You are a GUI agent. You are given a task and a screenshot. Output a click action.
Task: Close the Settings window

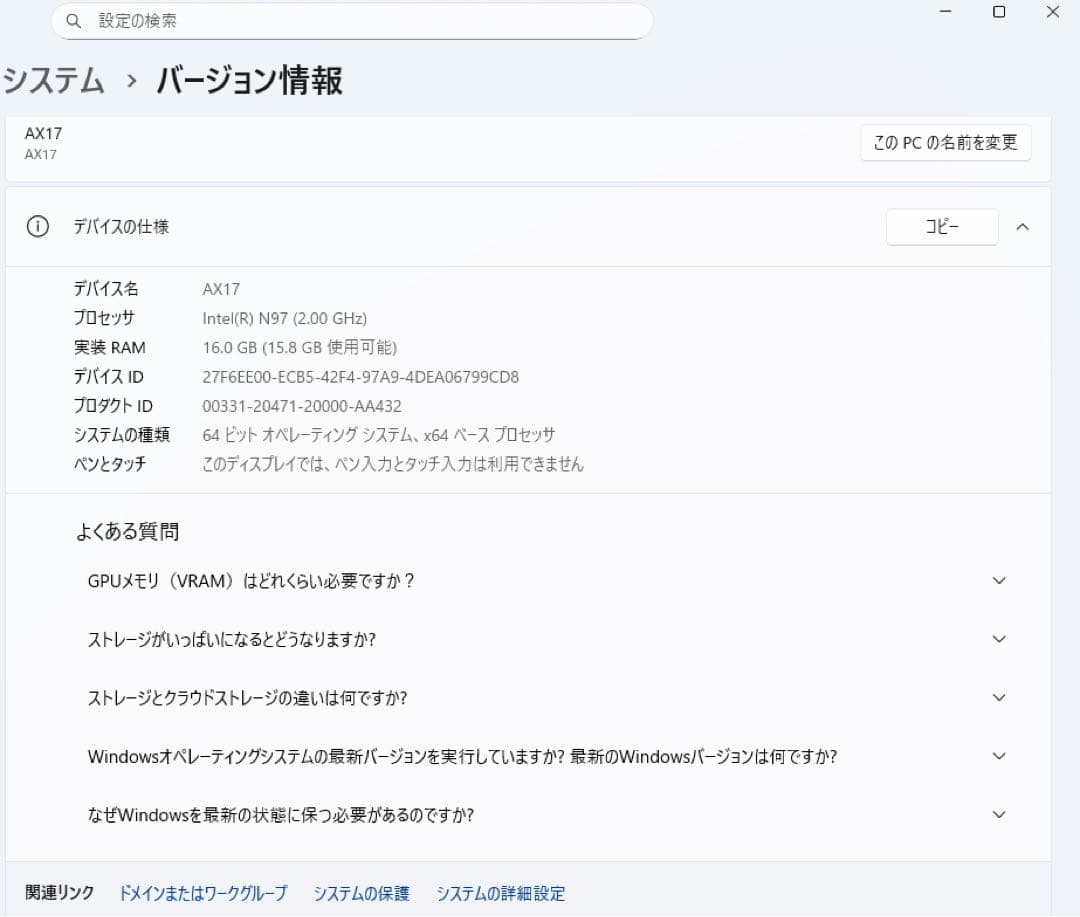(1052, 11)
